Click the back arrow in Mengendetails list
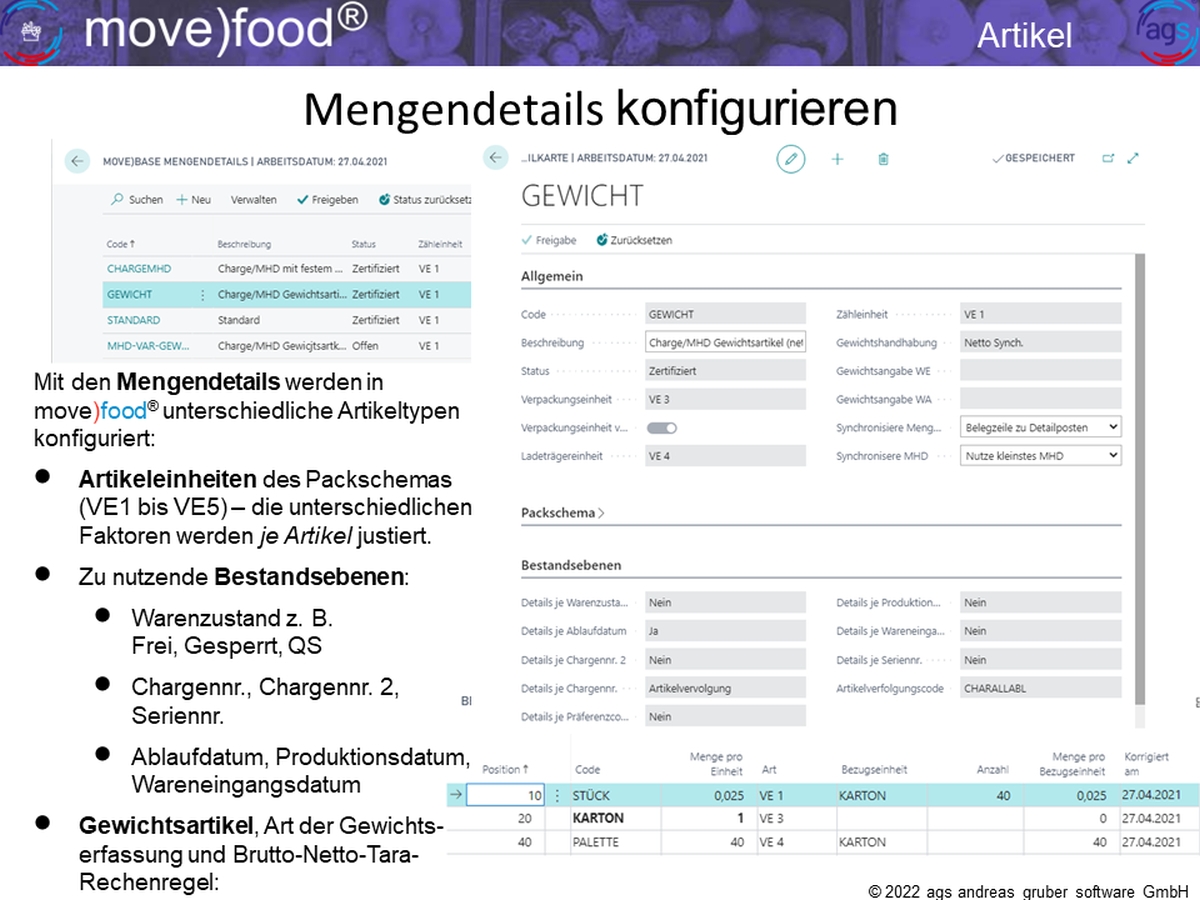Screen dimensions: 1200x900 coord(77,161)
